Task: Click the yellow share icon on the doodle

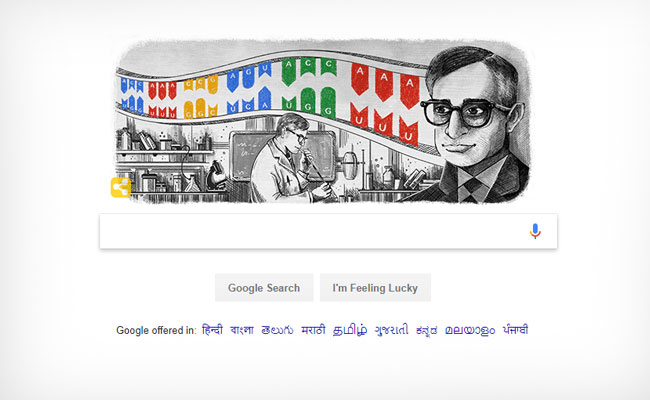Action: pyautogui.click(x=121, y=187)
